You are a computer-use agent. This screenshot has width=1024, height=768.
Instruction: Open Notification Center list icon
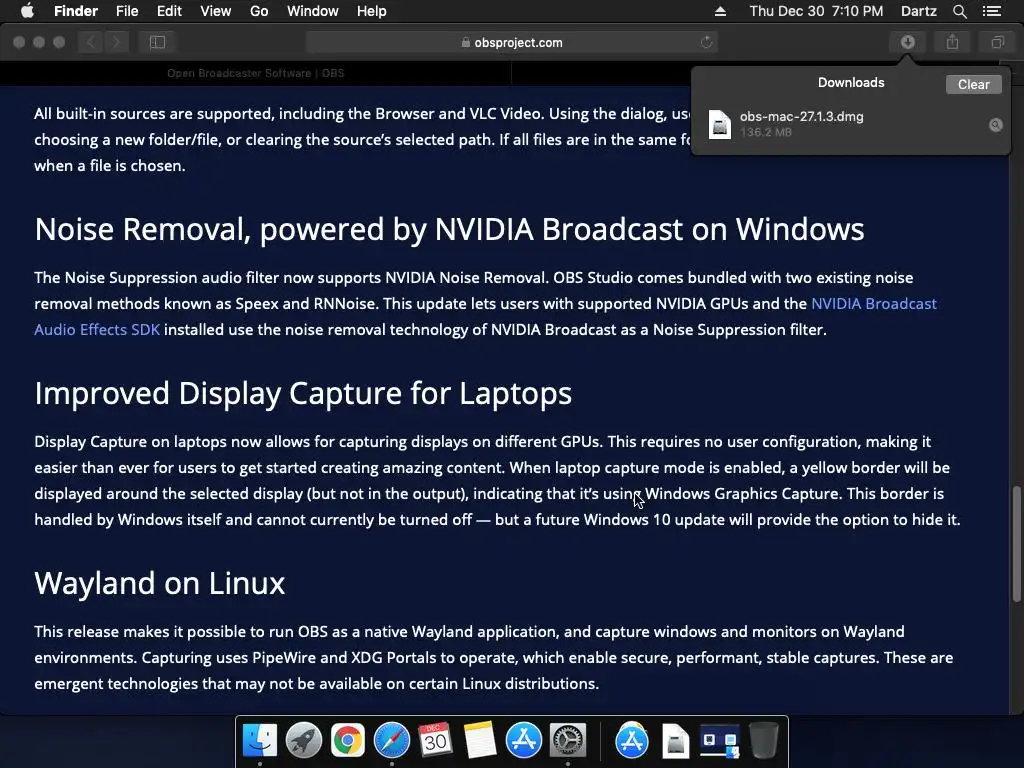[x=991, y=11]
